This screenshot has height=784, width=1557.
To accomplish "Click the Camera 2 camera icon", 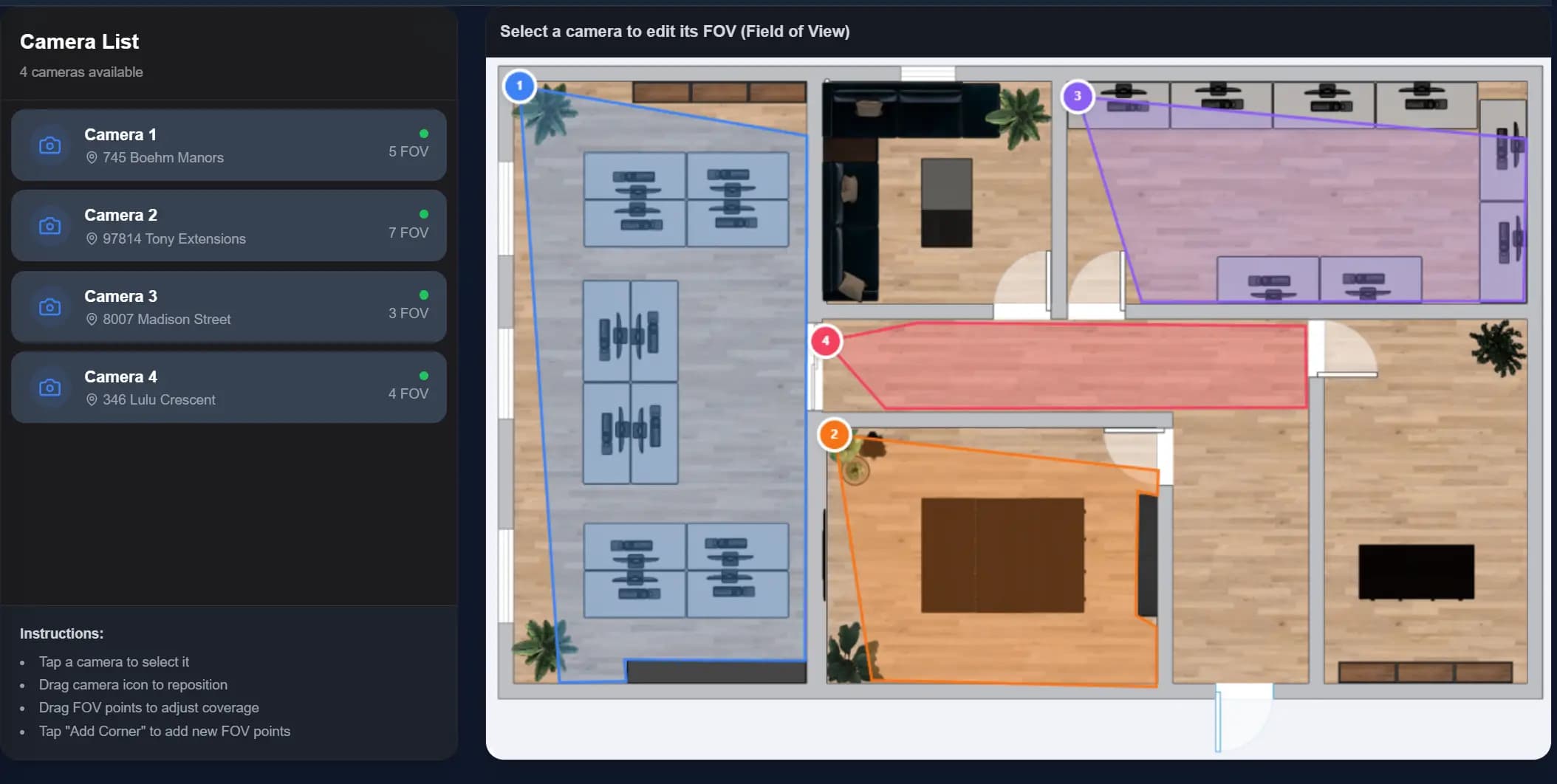I will point(49,225).
